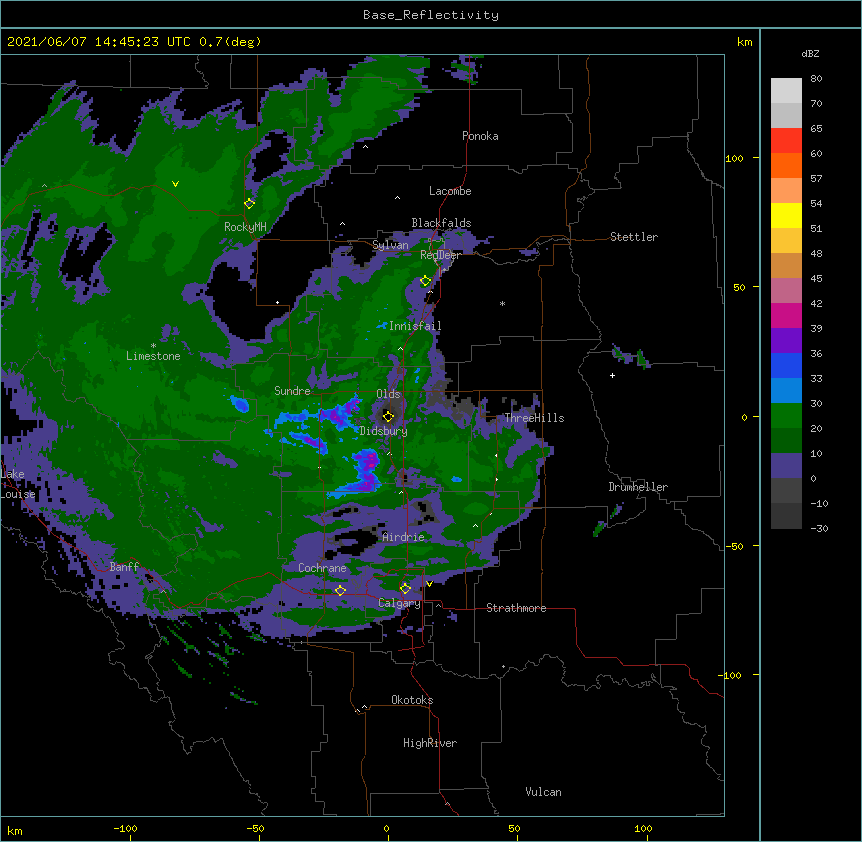Select the Okotoks town label
This screenshot has width=862, height=842.
[412, 700]
